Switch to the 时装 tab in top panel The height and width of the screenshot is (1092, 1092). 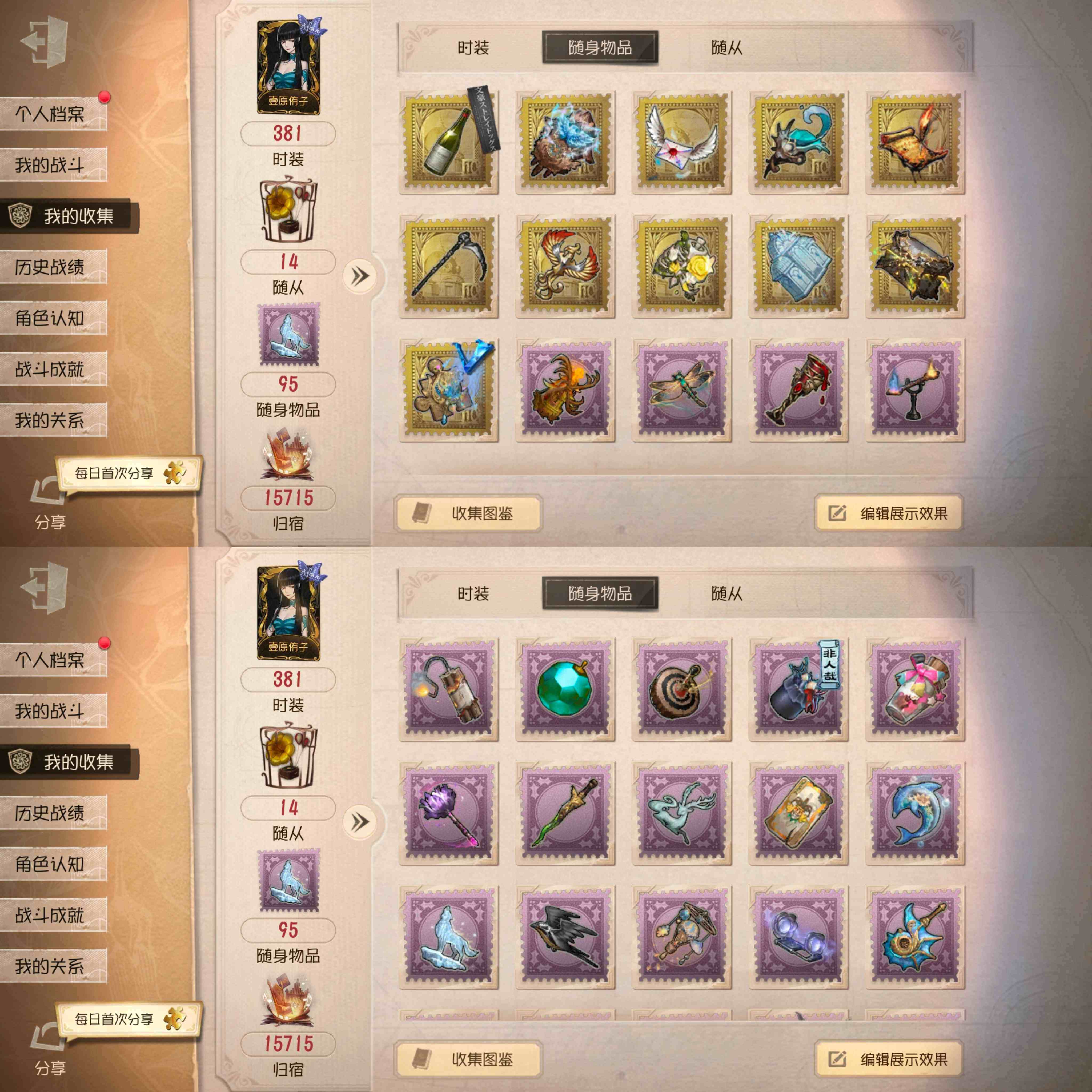tap(473, 47)
